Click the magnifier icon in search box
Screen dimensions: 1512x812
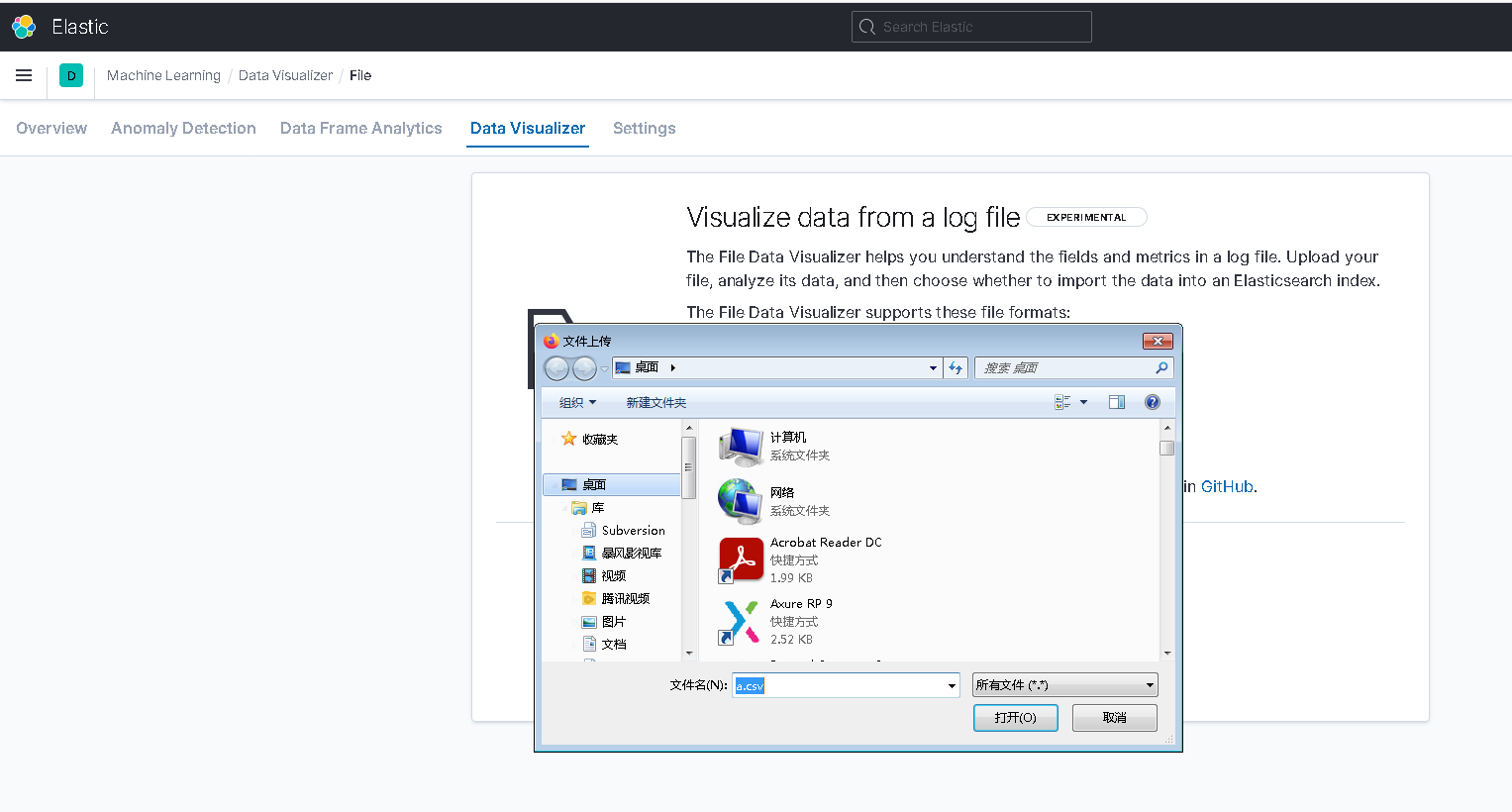1162,367
